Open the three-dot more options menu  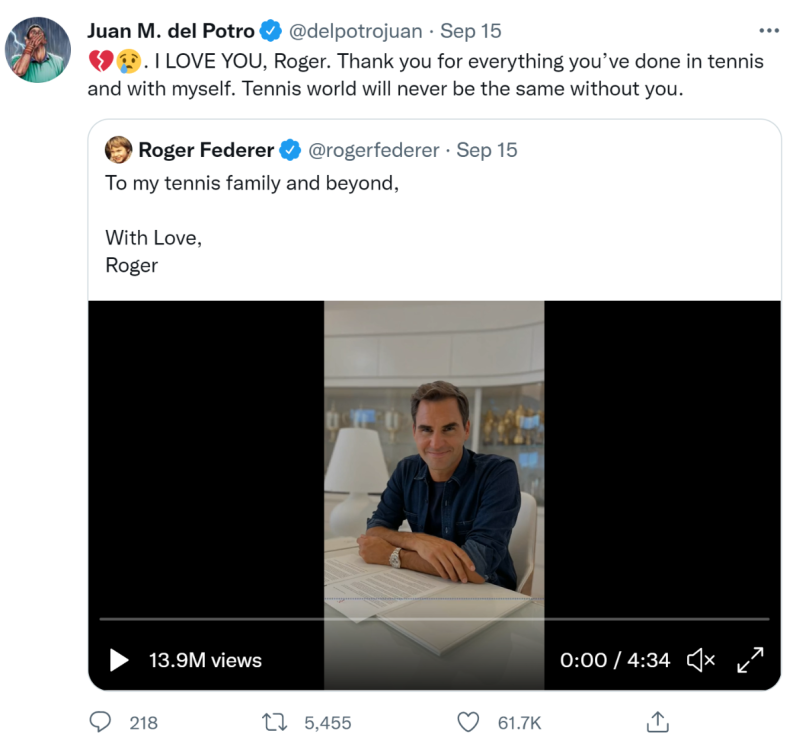(768, 31)
